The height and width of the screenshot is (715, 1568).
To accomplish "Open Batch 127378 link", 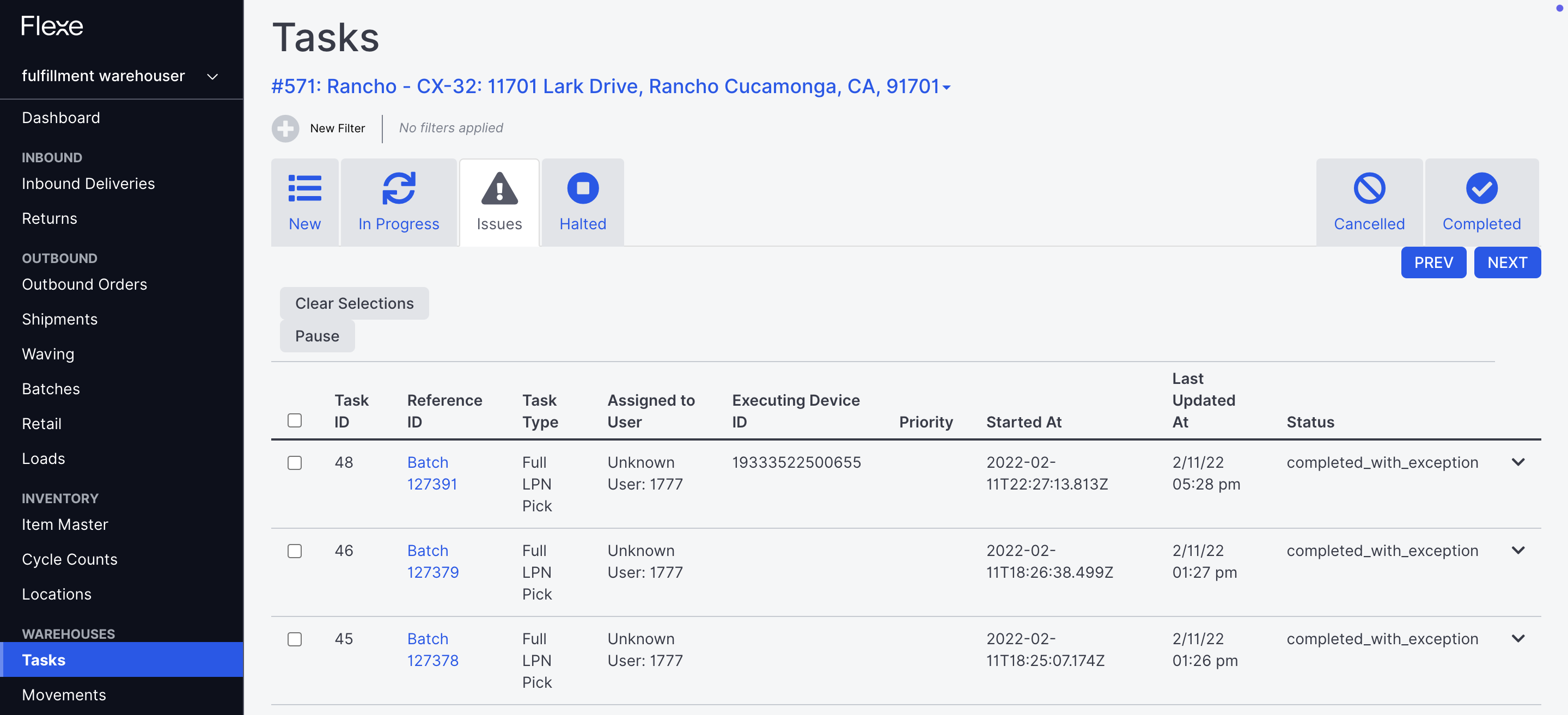I will pyautogui.click(x=433, y=650).
